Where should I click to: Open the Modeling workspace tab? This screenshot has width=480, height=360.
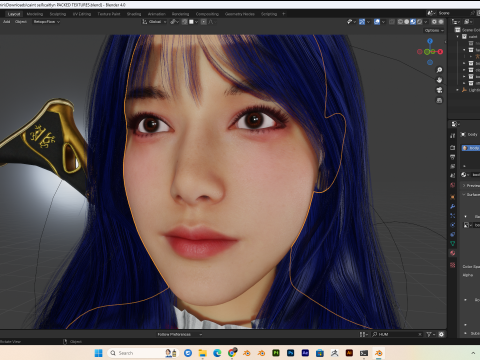pos(35,14)
